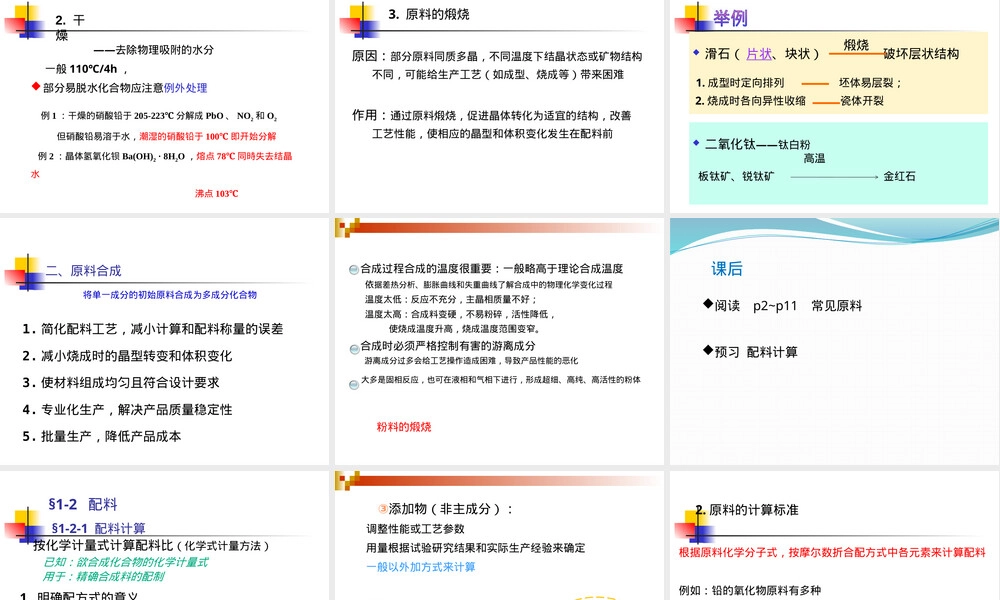1000x600 pixels.
Task: Click the underlined '片状' link
Action: click(759, 54)
